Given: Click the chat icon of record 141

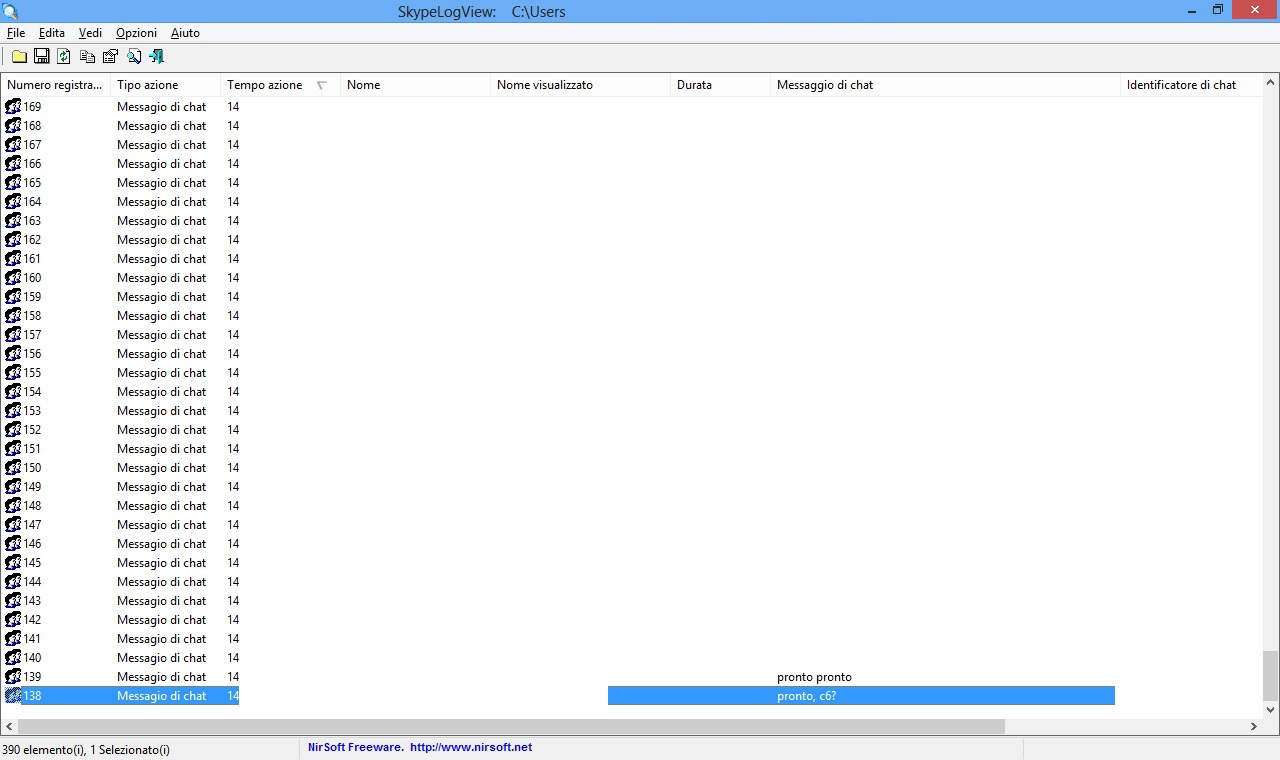Looking at the screenshot, I should [x=13, y=638].
